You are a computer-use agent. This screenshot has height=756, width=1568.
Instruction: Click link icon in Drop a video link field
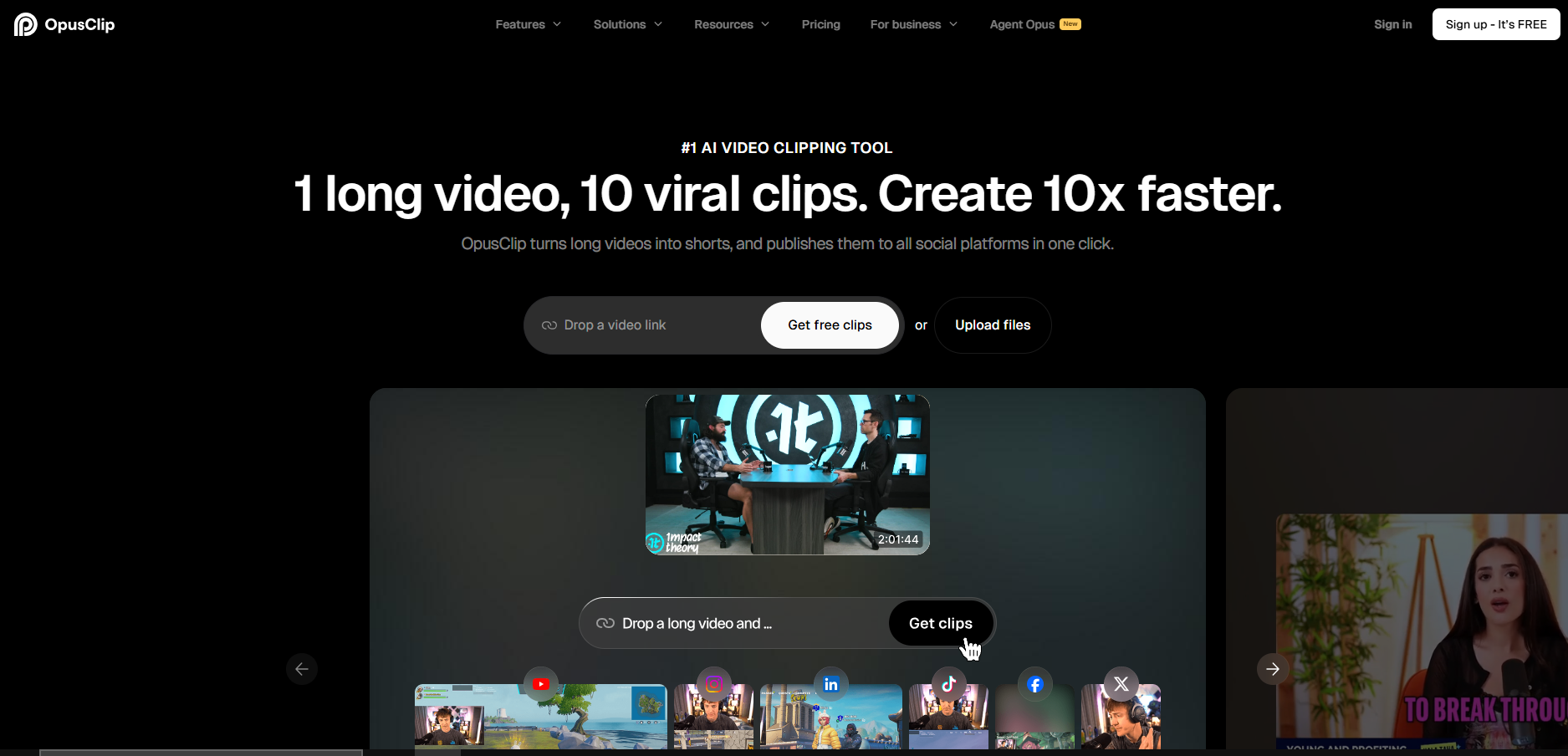click(549, 325)
